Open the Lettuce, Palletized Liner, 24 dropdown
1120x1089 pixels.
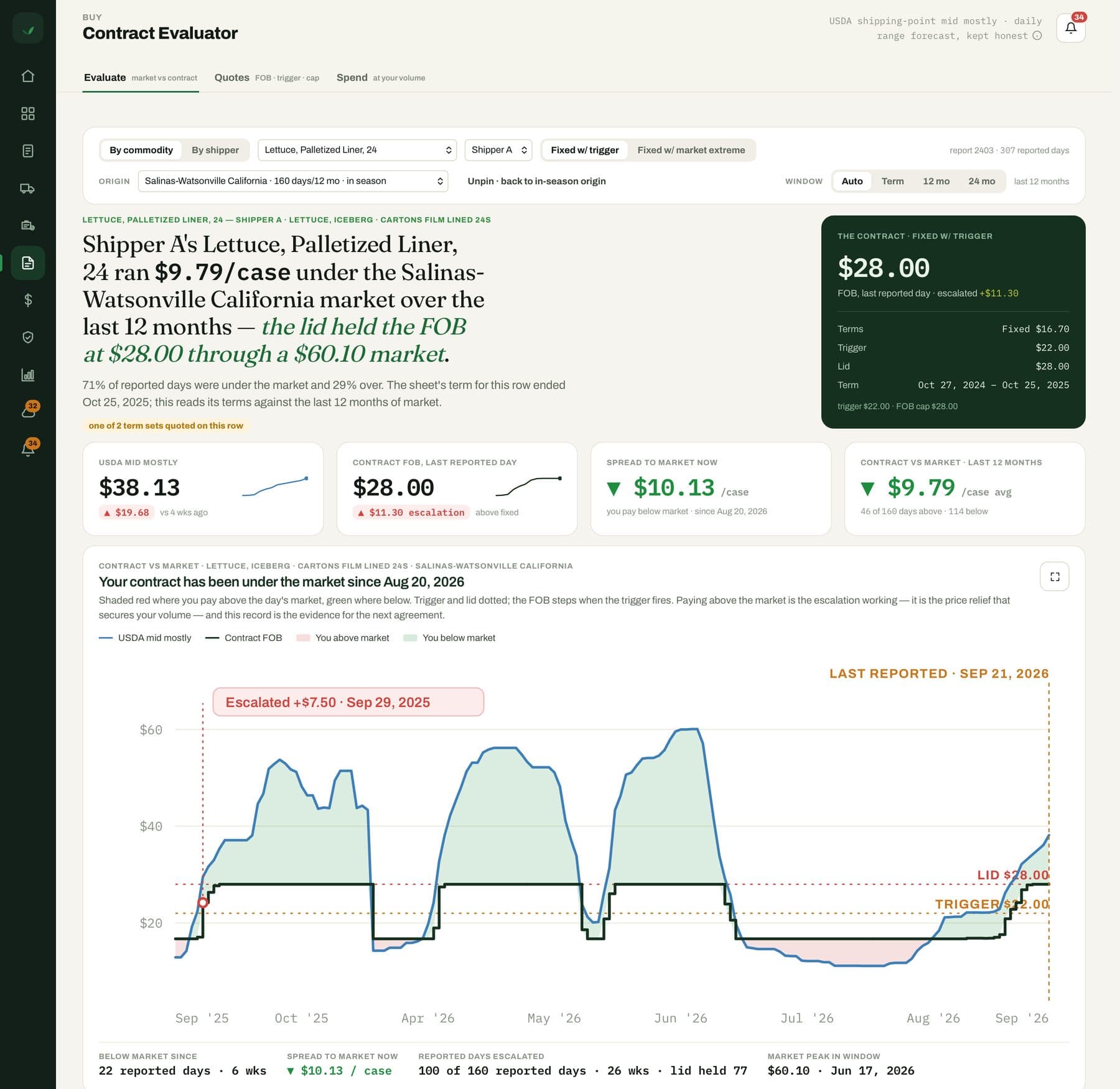tap(357, 150)
